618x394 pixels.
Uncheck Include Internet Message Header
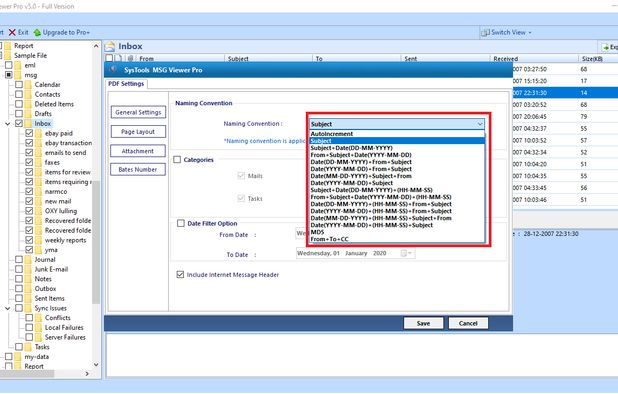click(x=180, y=275)
